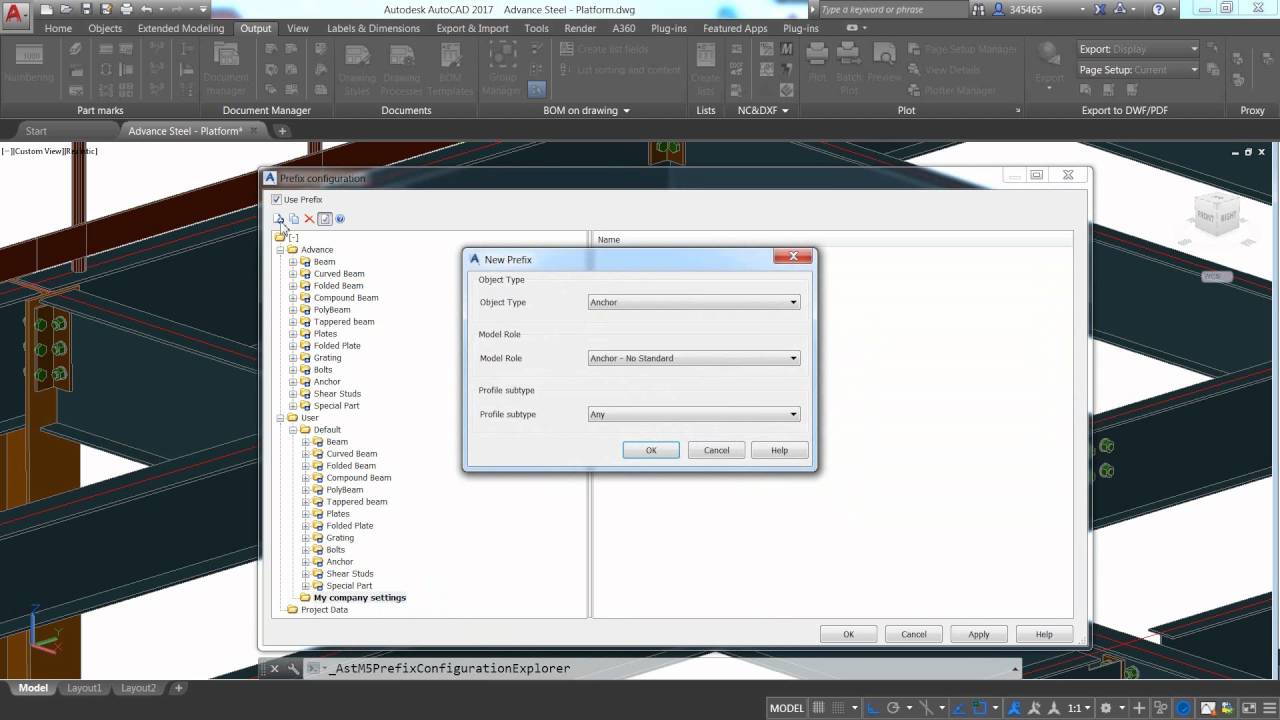Click the status bar customization hamburger icon
This screenshot has width=1280, height=720.
tap(1270, 708)
